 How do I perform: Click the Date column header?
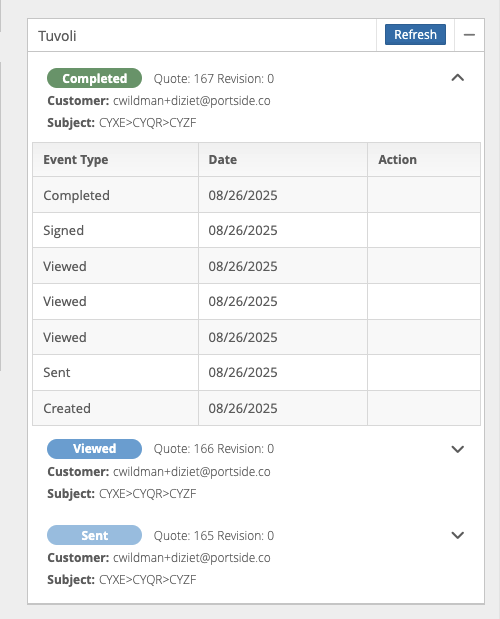pos(283,159)
